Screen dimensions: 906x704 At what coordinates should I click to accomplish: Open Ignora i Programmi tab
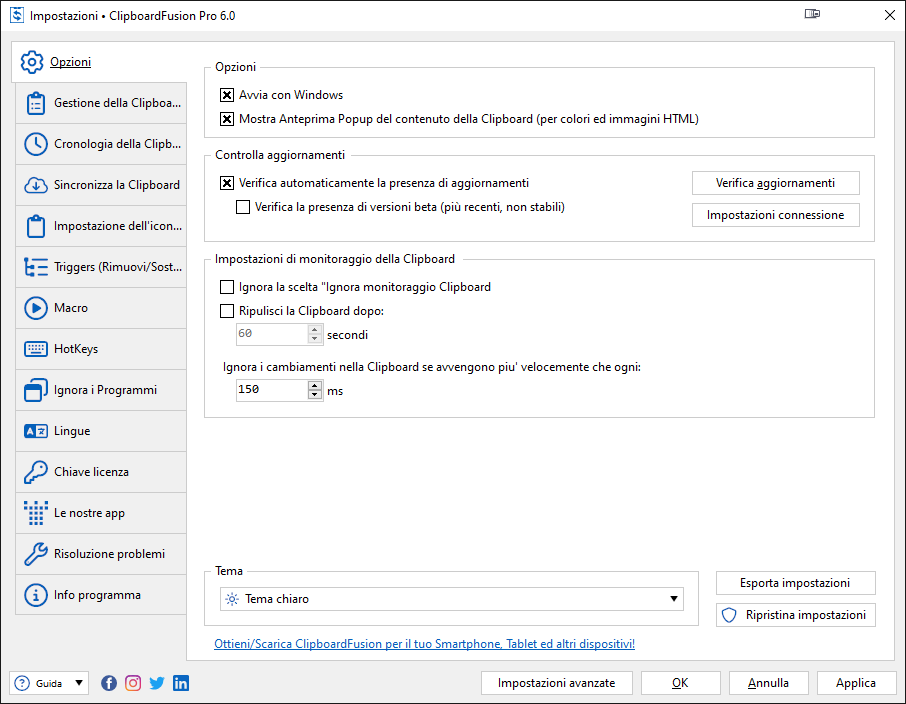(x=101, y=390)
